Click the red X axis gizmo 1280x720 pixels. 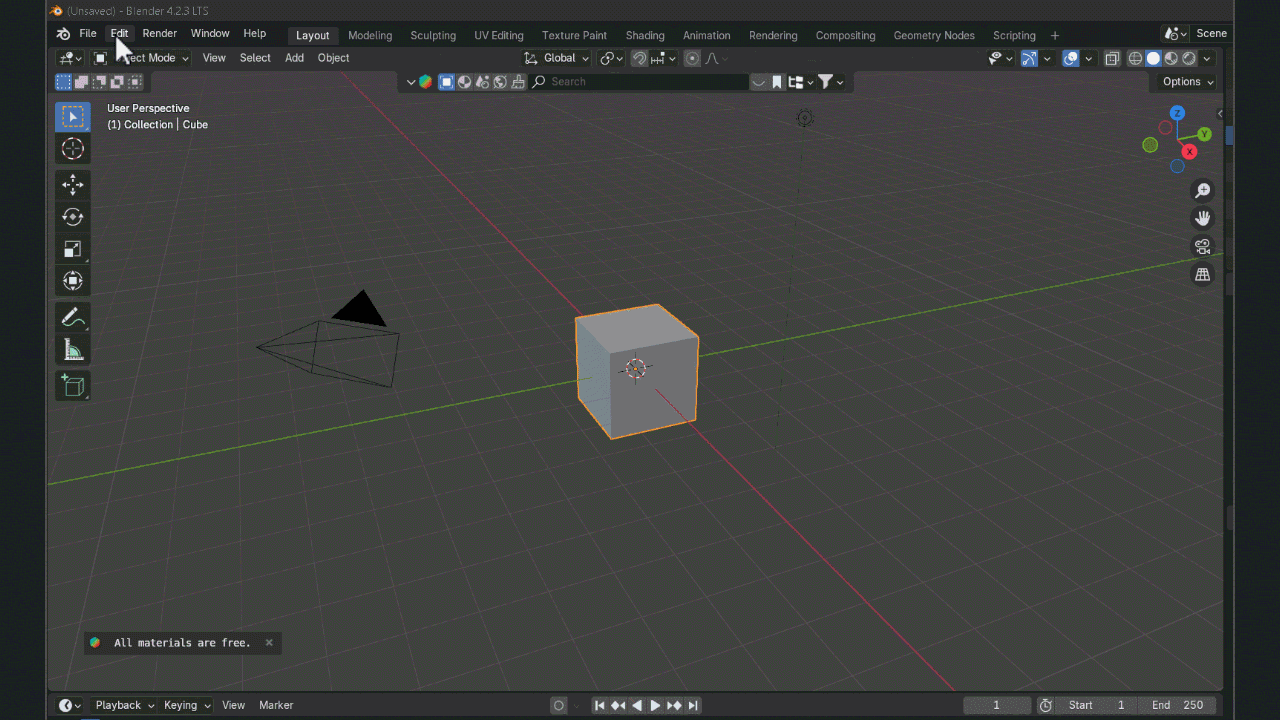[1189, 152]
